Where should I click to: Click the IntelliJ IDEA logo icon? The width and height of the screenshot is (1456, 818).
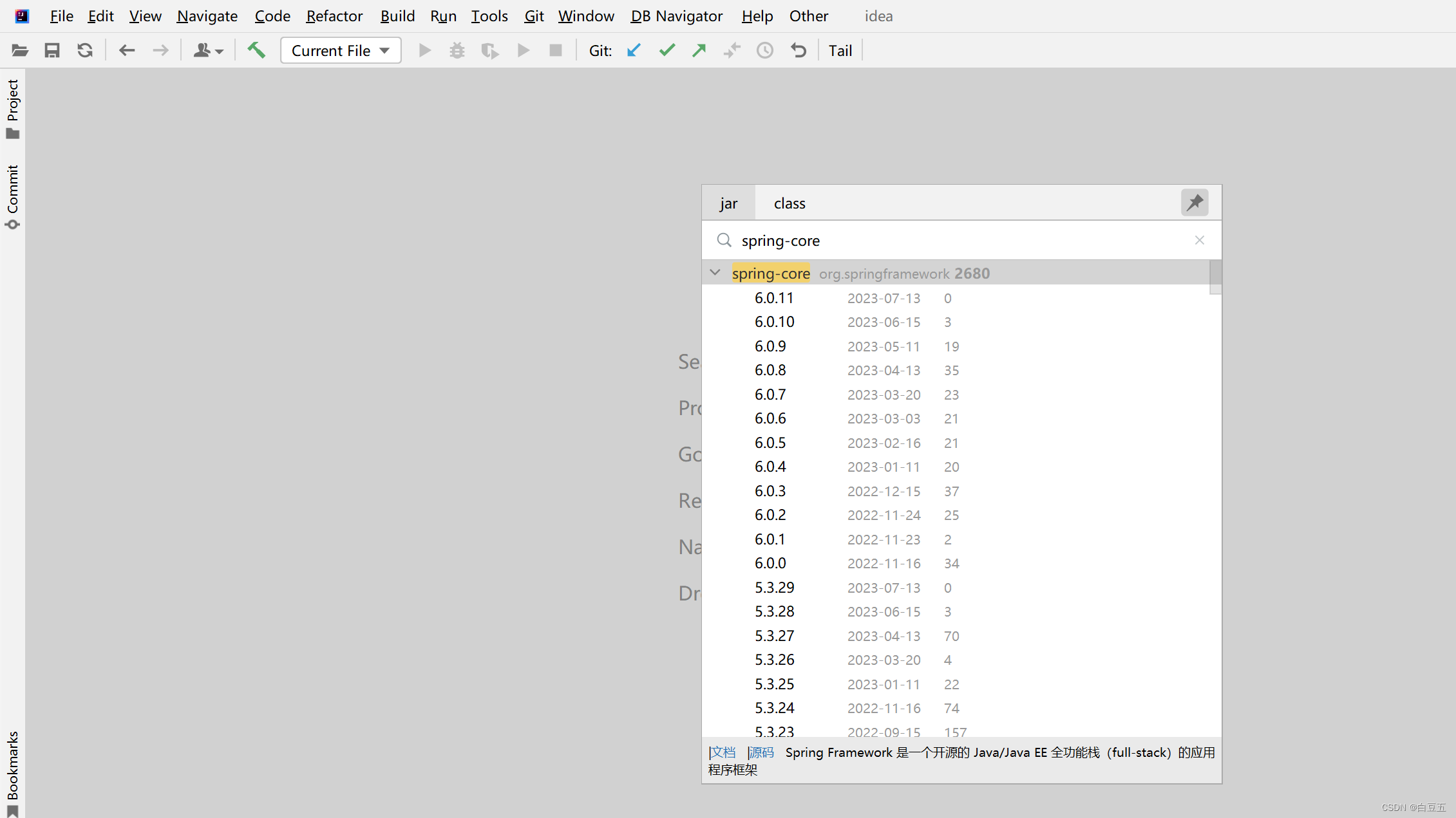(x=22, y=16)
